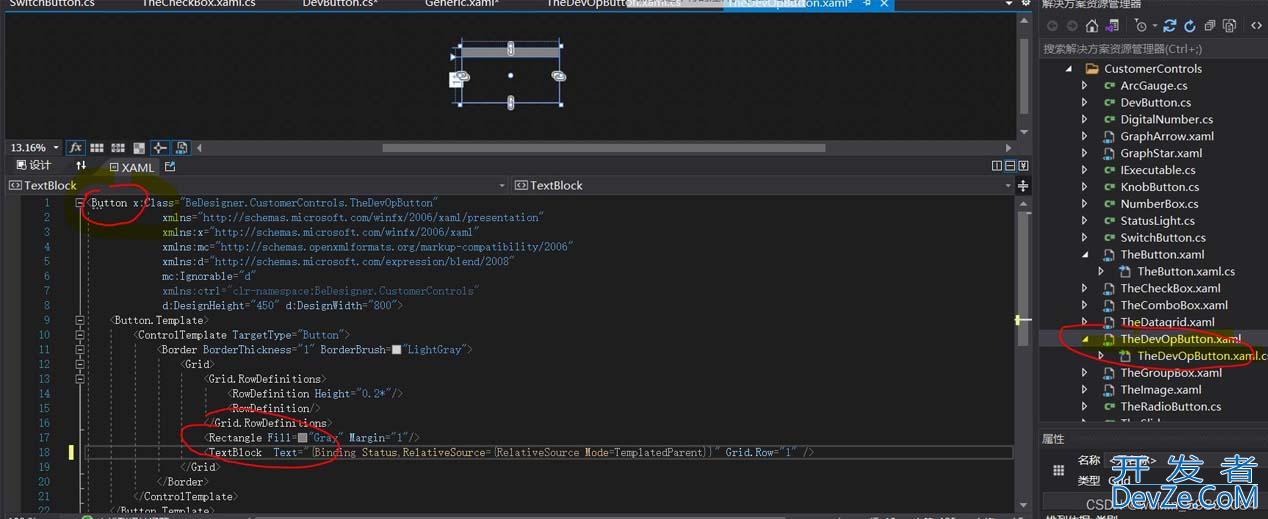The width and height of the screenshot is (1268, 519).
Task: Swap design and XAML panes
Action: (81, 166)
